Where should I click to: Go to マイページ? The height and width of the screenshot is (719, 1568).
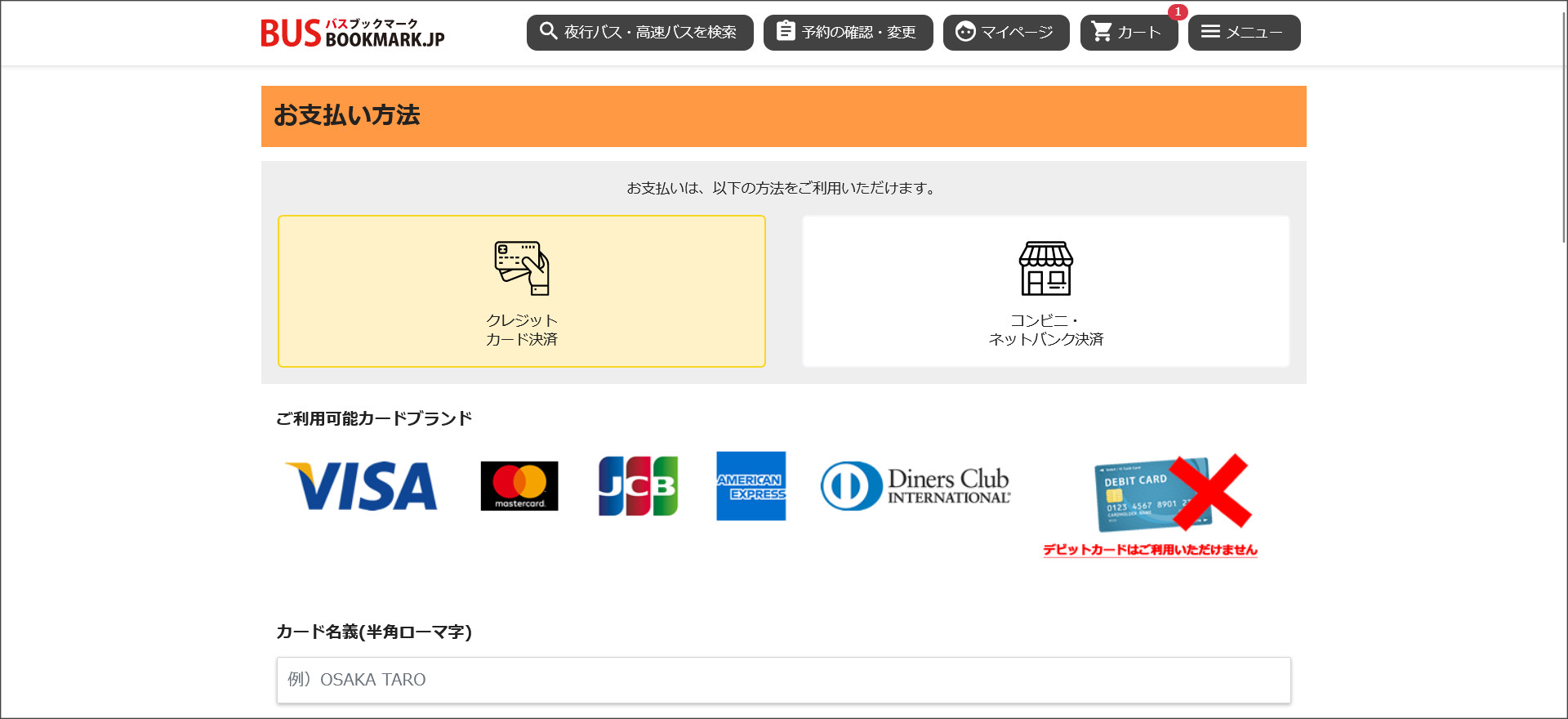tap(1006, 33)
